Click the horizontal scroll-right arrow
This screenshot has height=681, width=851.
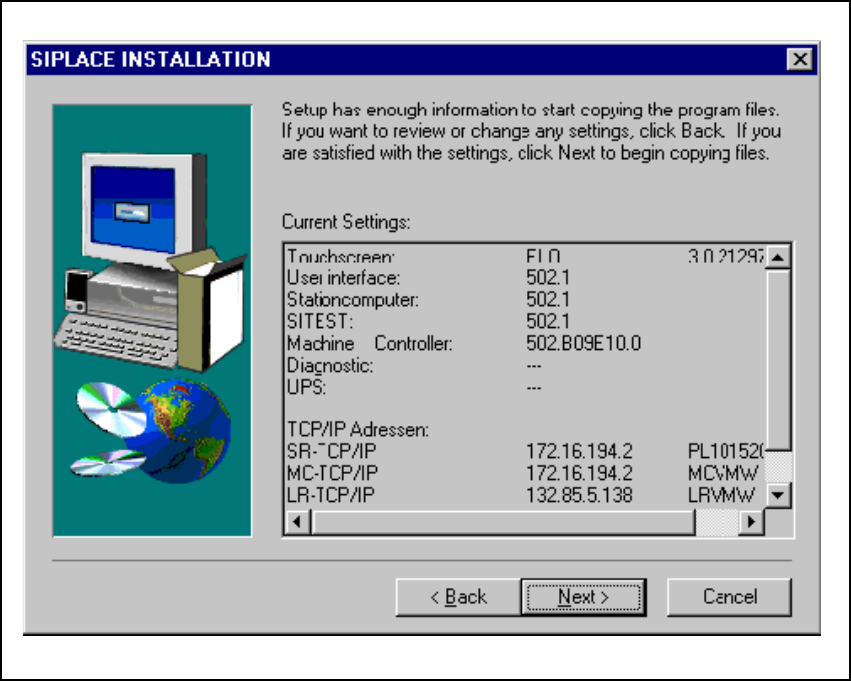coord(751,521)
